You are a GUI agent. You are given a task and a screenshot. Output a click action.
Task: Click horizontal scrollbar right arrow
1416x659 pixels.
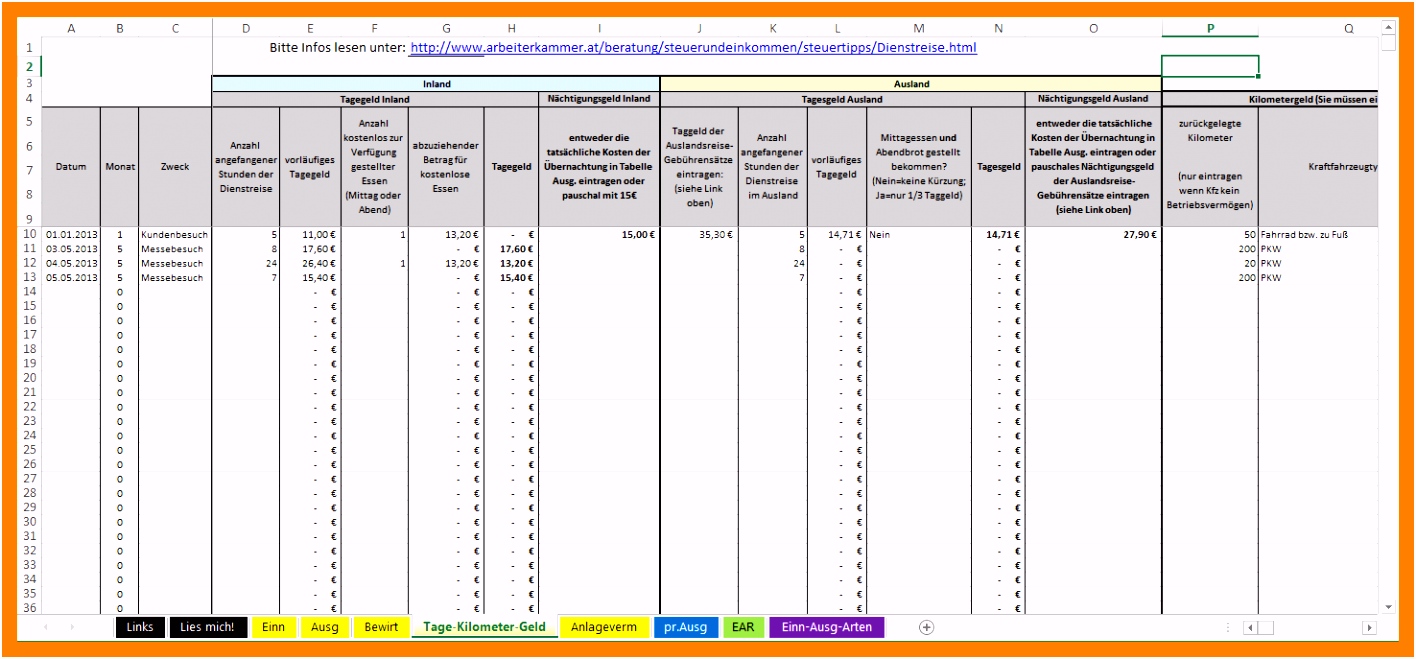pyautogui.click(x=1370, y=627)
